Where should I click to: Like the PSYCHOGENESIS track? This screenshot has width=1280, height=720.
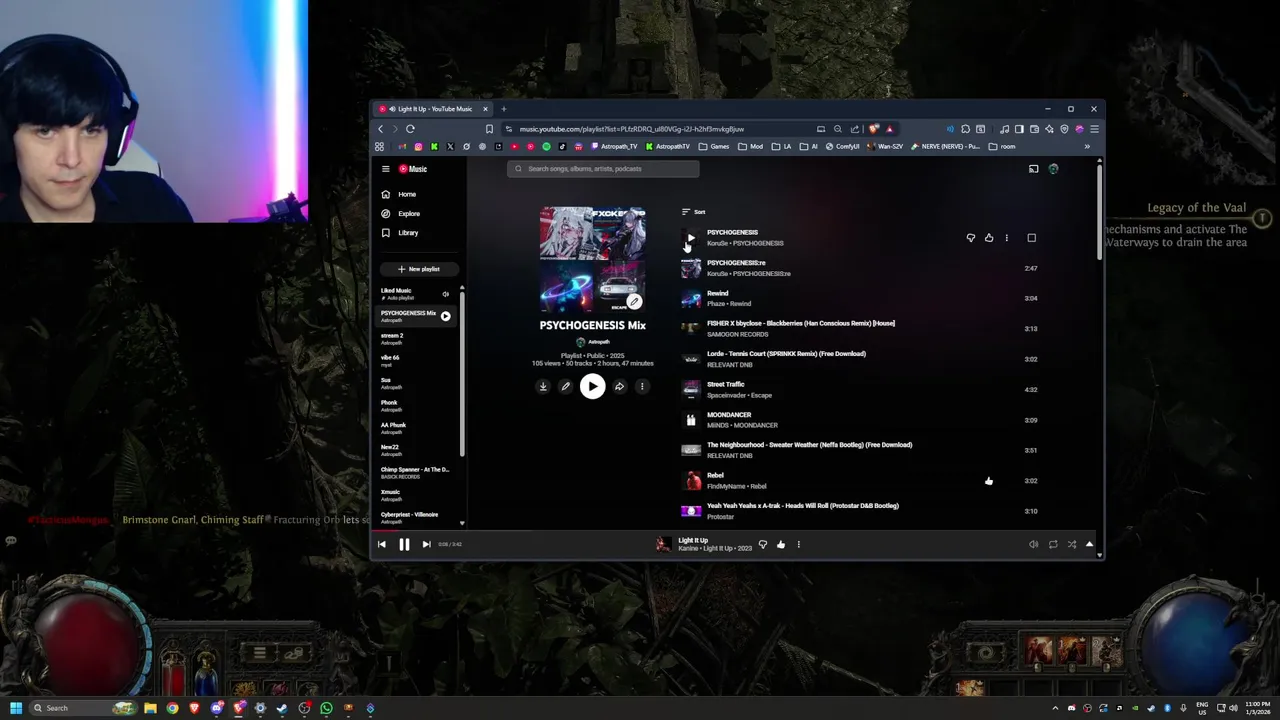[989, 238]
